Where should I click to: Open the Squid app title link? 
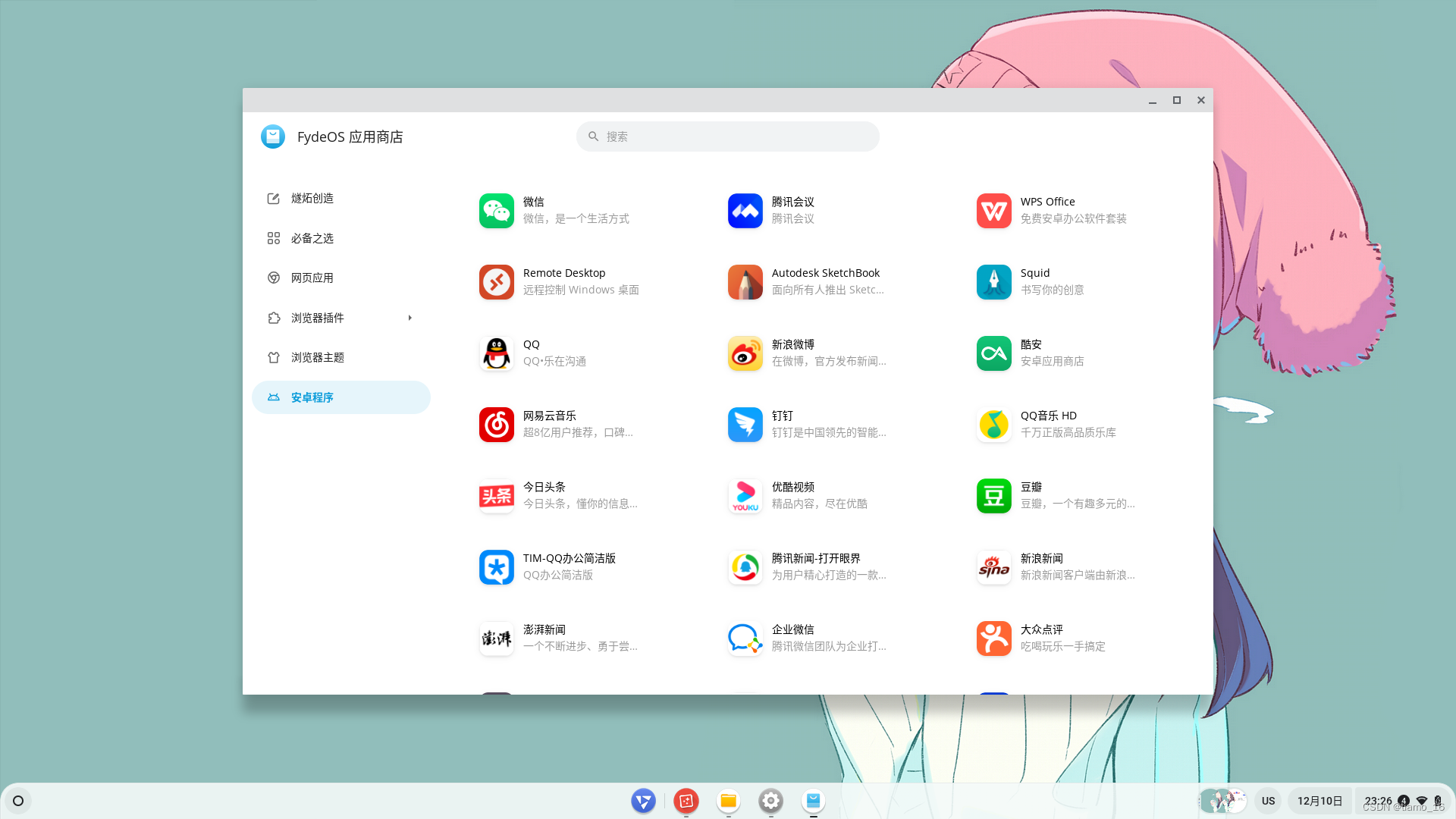tap(1034, 273)
